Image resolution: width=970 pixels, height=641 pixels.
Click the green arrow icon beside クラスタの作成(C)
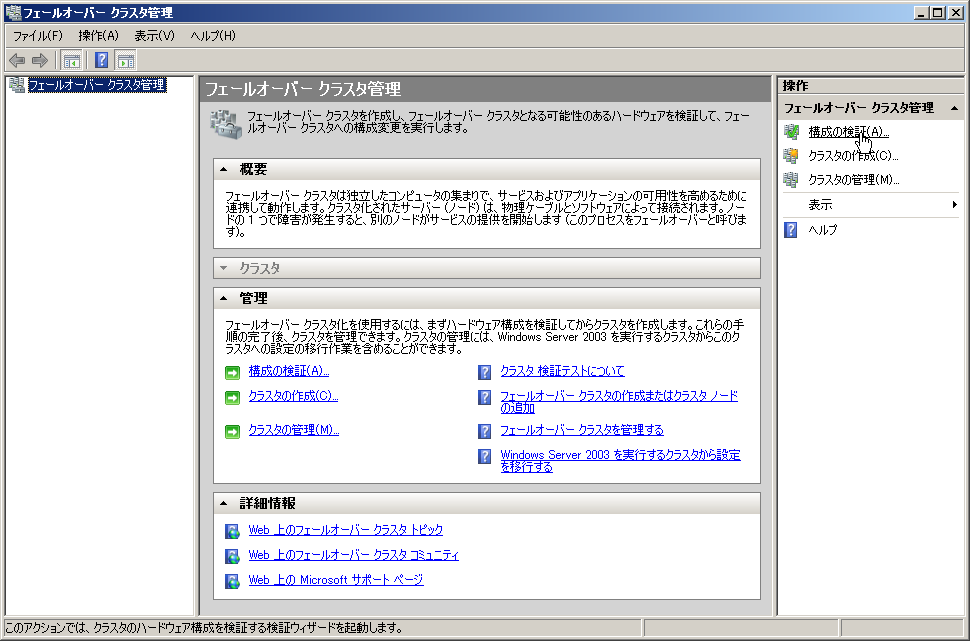233,397
